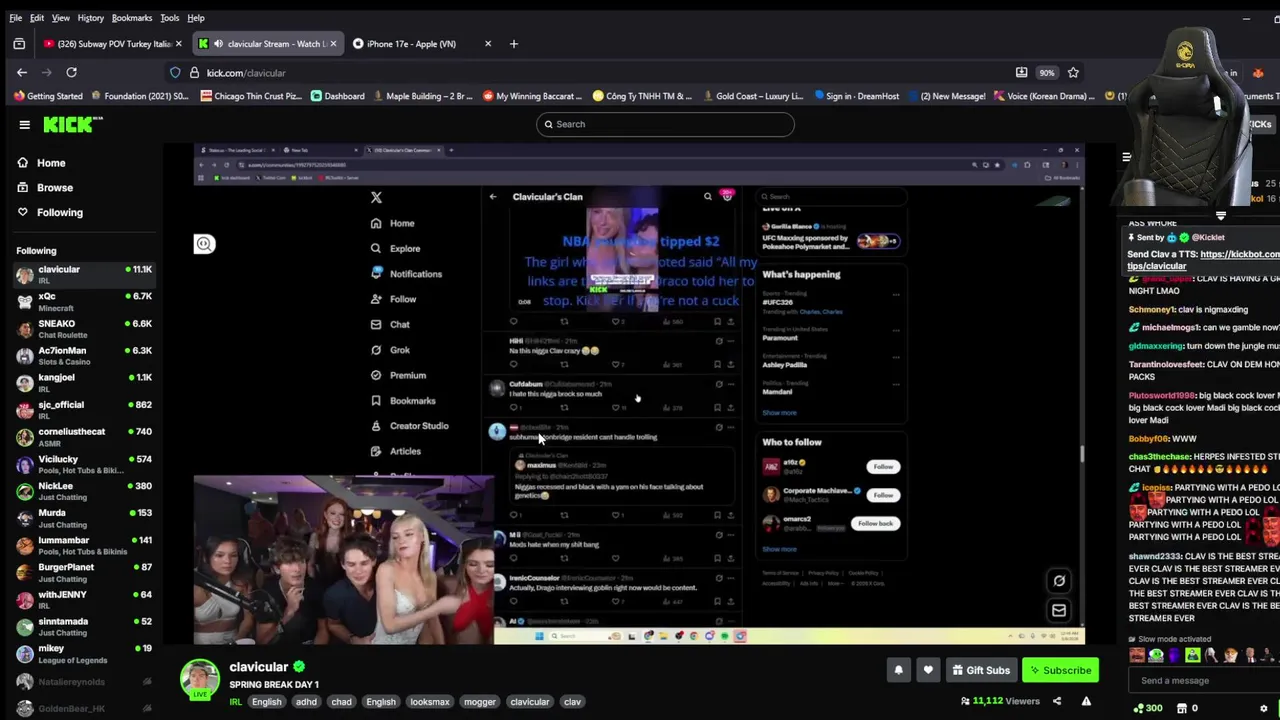Viewport: 1280px width, 720px height.
Task: Open corneliusthecat channel in Following list
Action: pyautogui.click(x=84, y=437)
